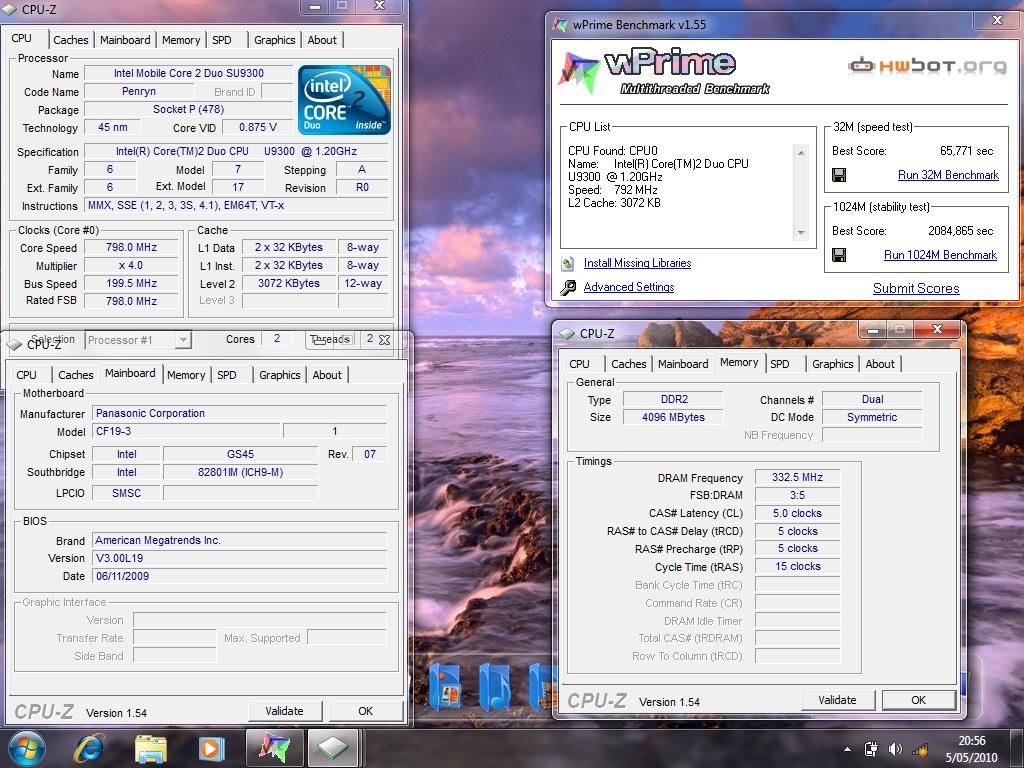Select Memory tab in top CPU-Z window
Viewport: 1024px width, 768px height.
click(181, 40)
